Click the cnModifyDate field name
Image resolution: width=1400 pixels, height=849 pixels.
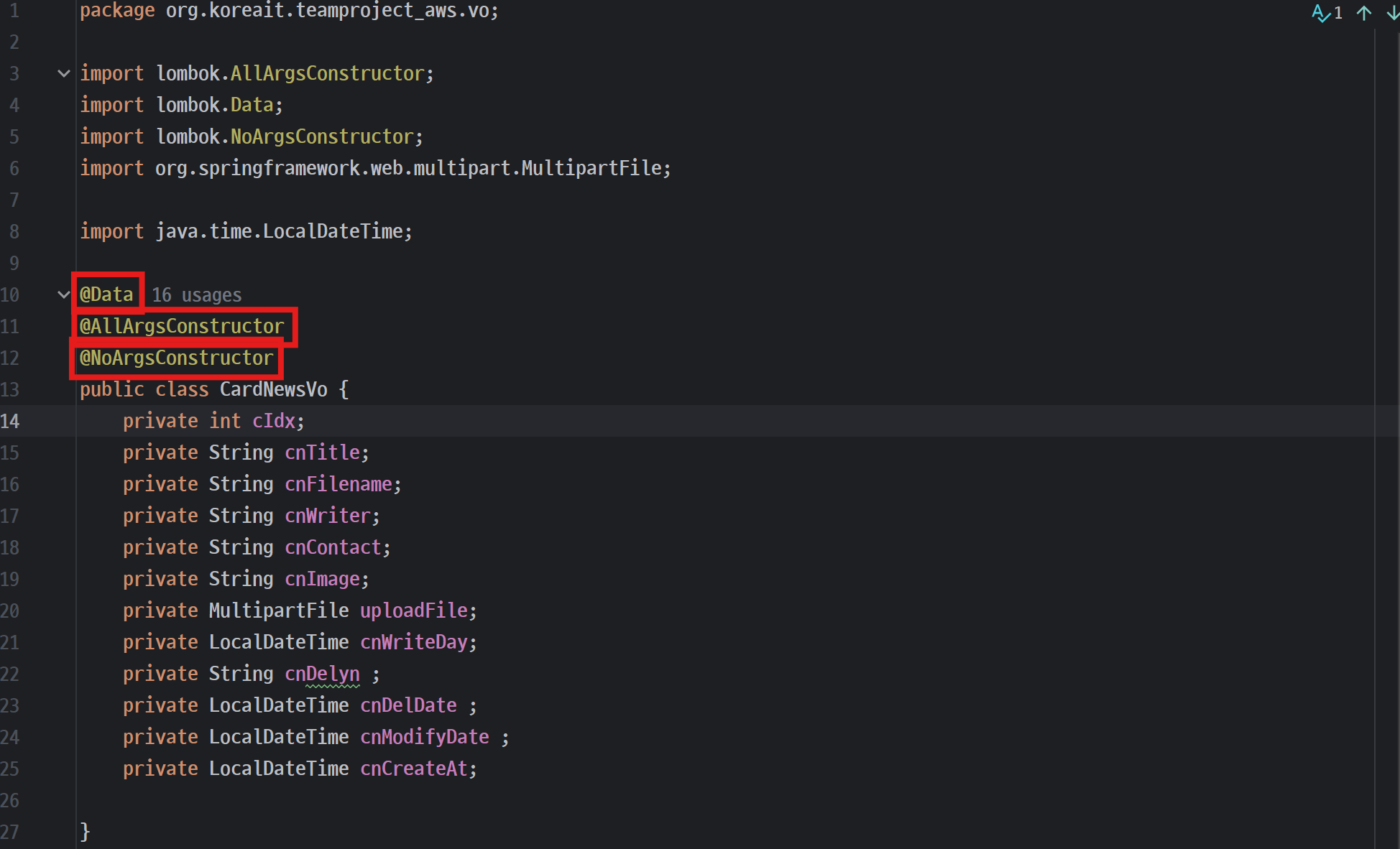pyautogui.click(x=424, y=737)
